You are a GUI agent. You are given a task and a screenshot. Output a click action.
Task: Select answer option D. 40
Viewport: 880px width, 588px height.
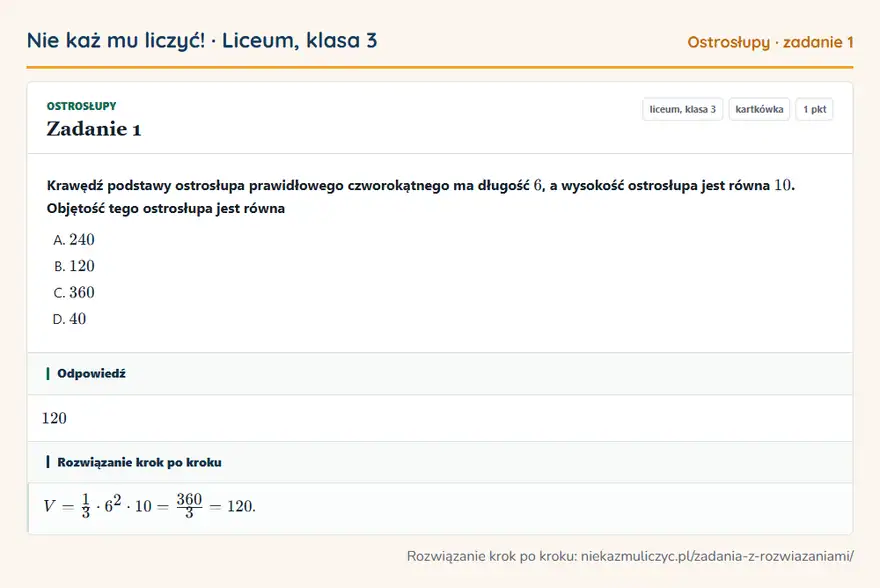[70, 319]
